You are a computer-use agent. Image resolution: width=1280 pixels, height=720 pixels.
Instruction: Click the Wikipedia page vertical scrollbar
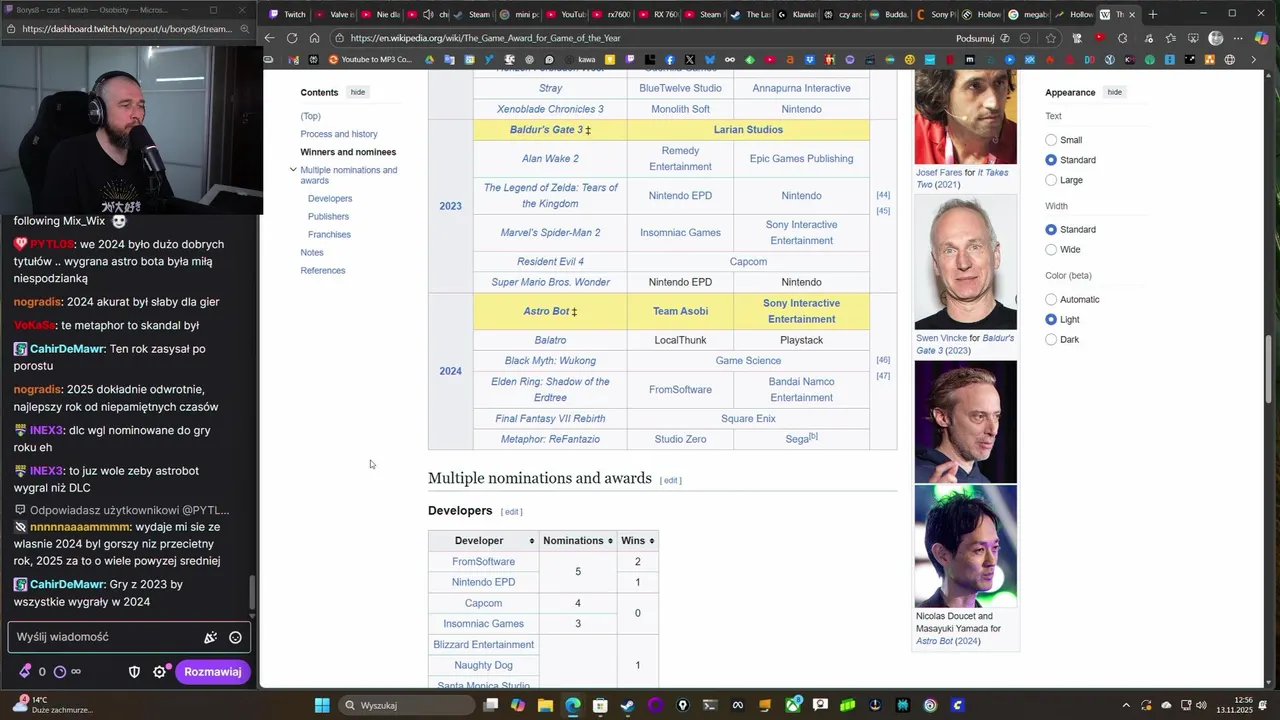1270,370
